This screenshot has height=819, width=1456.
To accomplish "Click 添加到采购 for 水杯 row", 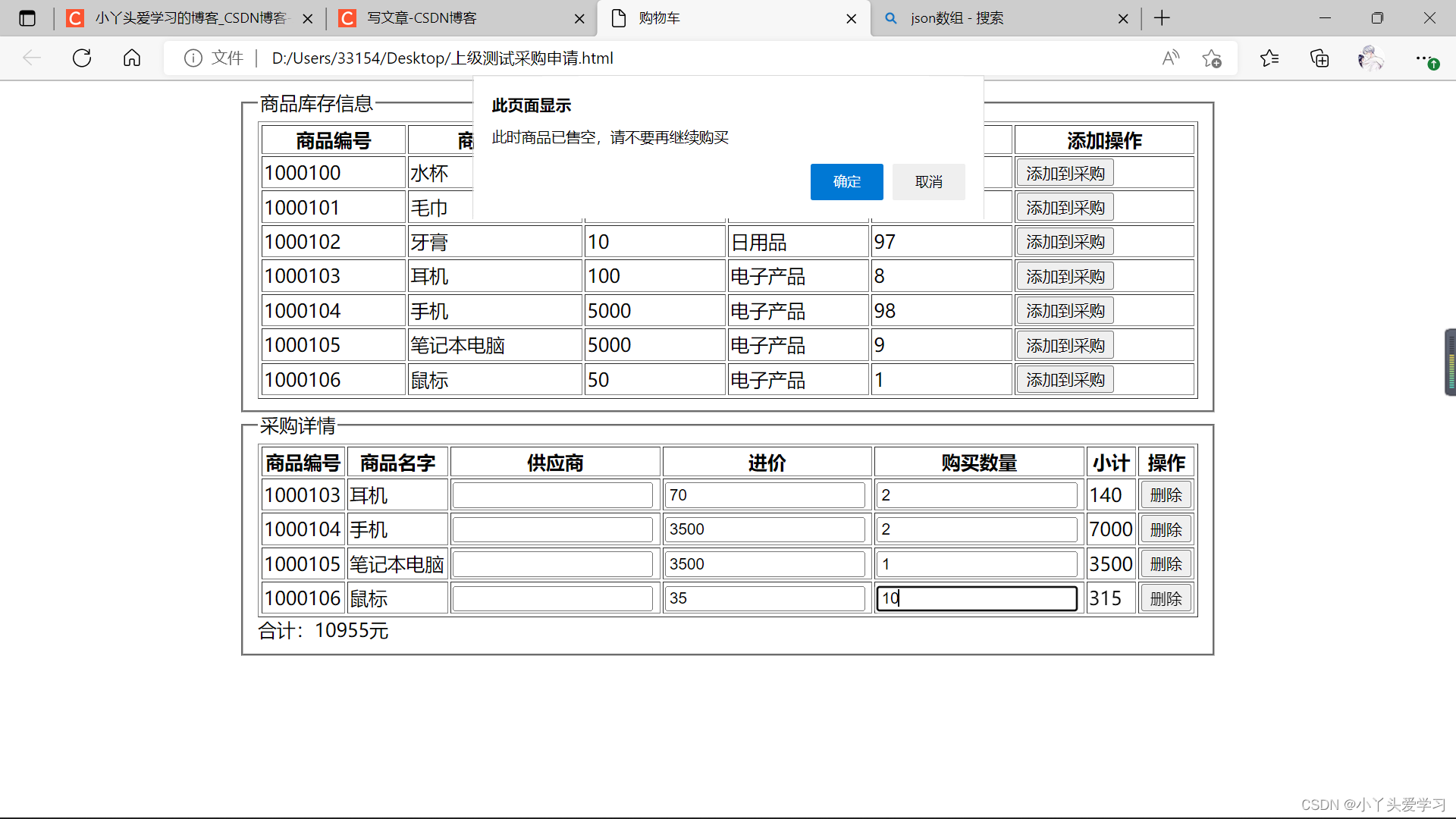I will (1065, 174).
